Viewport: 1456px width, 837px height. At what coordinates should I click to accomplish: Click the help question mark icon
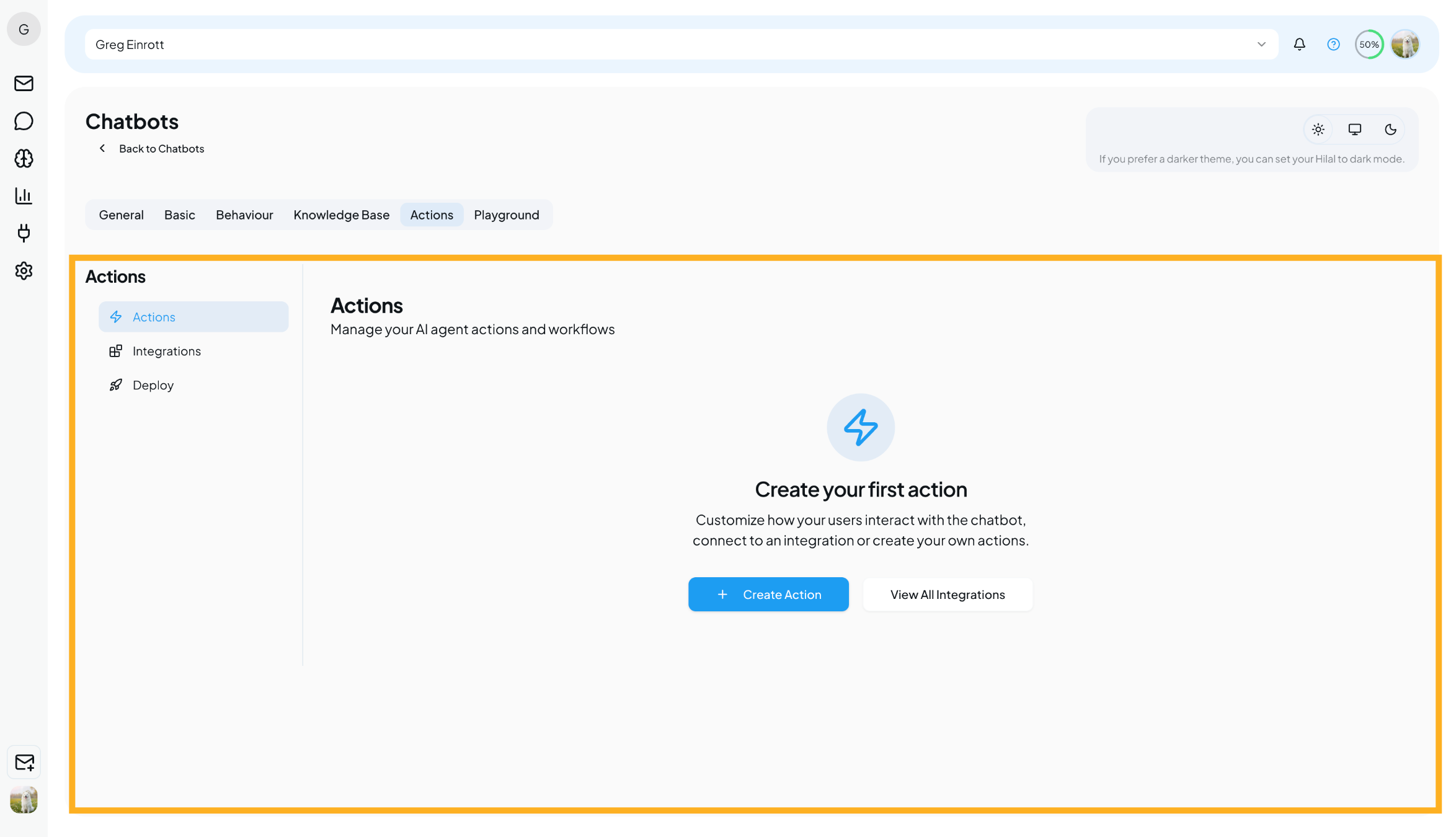coord(1333,44)
